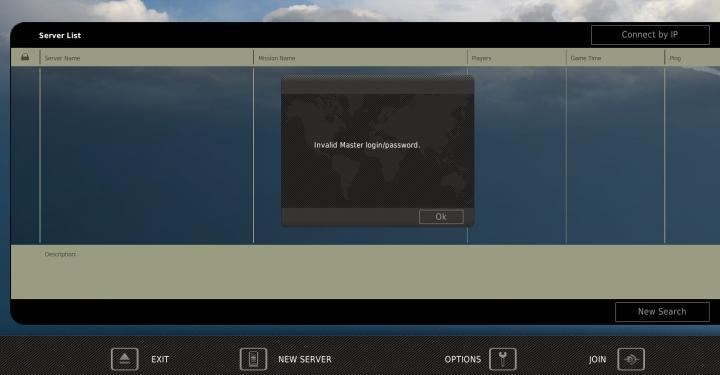Click the JOIN arrow icon
This screenshot has height=375, width=720.
pyautogui.click(x=631, y=359)
